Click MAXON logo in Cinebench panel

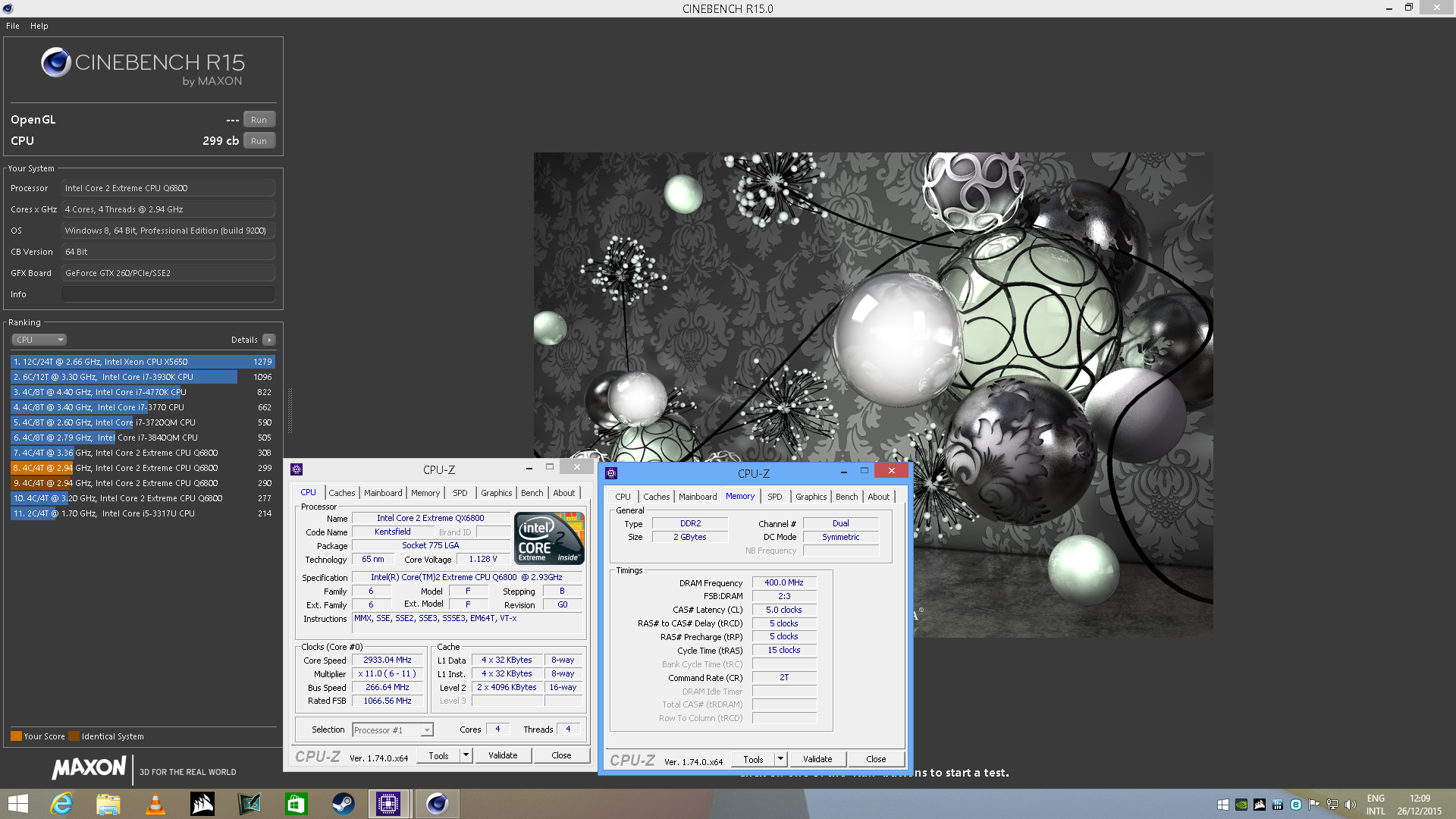pyautogui.click(x=89, y=768)
